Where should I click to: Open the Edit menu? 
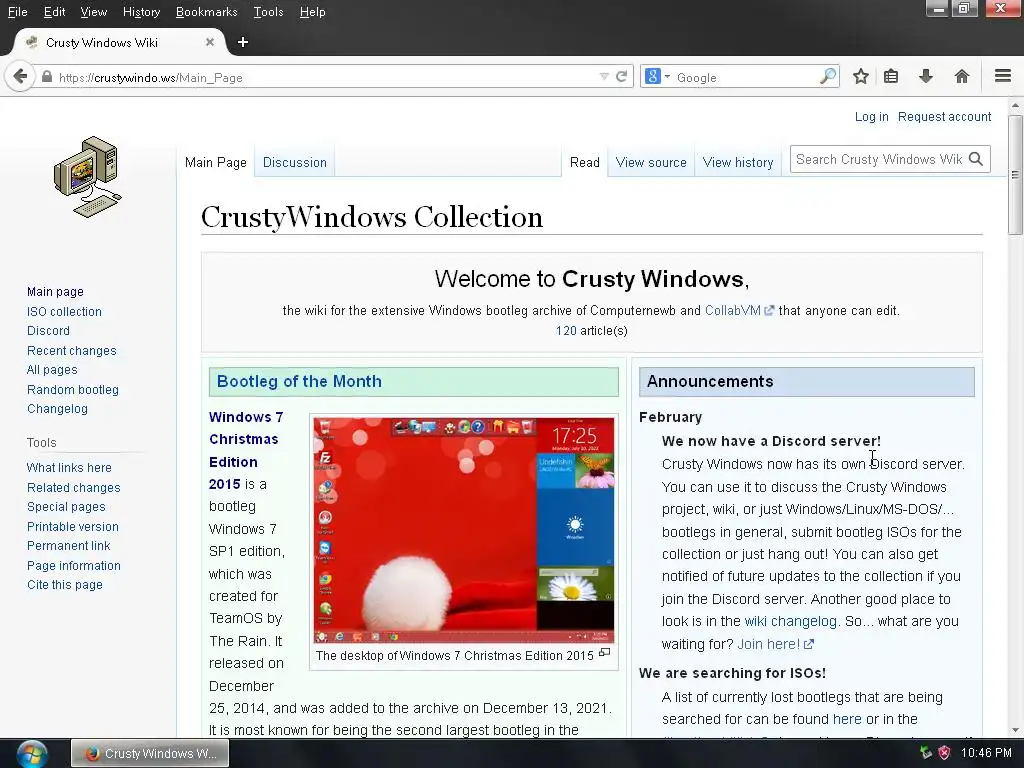click(x=54, y=12)
